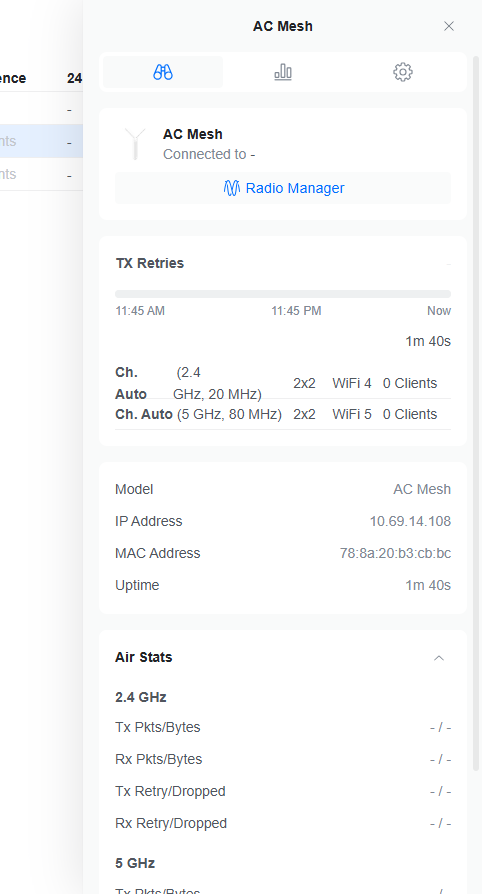Click the 11:45 PM timeline label
The image size is (482, 894).
[x=296, y=311]
